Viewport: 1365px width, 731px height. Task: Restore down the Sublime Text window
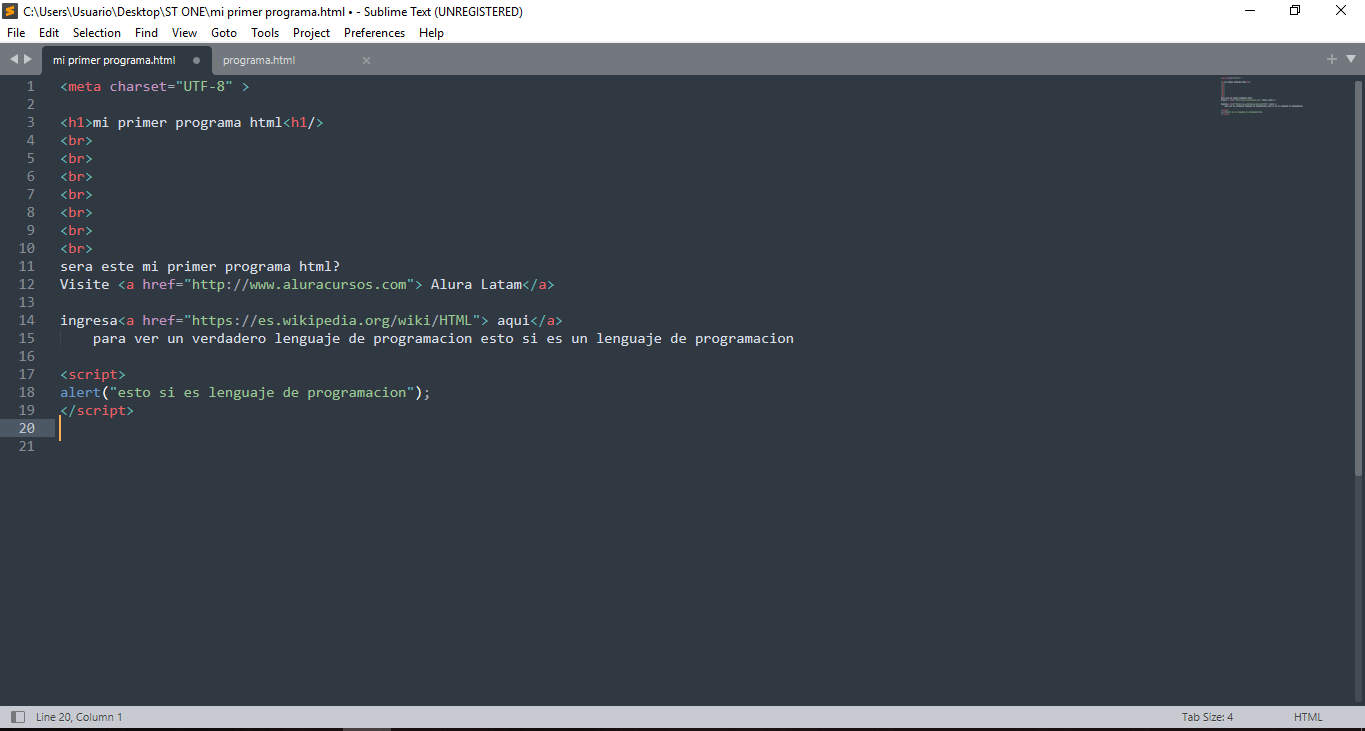pyautogui.click(x=1295, y=11)
